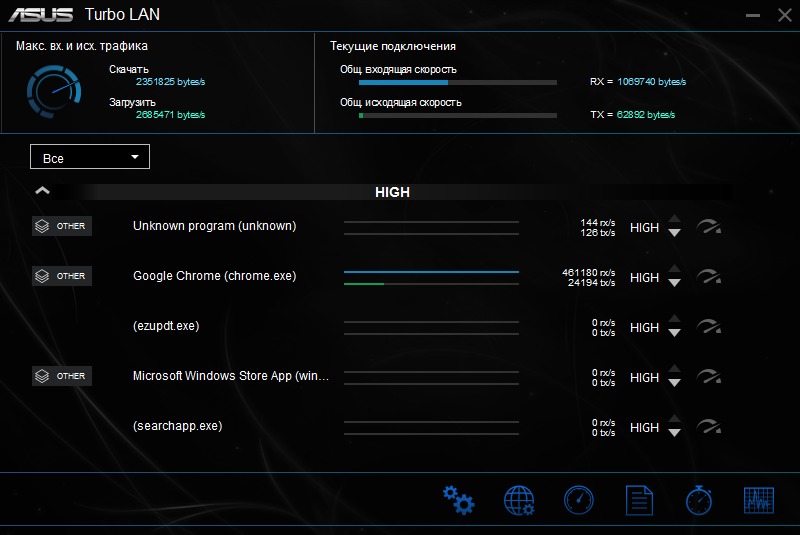Click Unknown program's 144 rx/s rate
The width and height of the screenshot is (800, 535).
[597, 222]
